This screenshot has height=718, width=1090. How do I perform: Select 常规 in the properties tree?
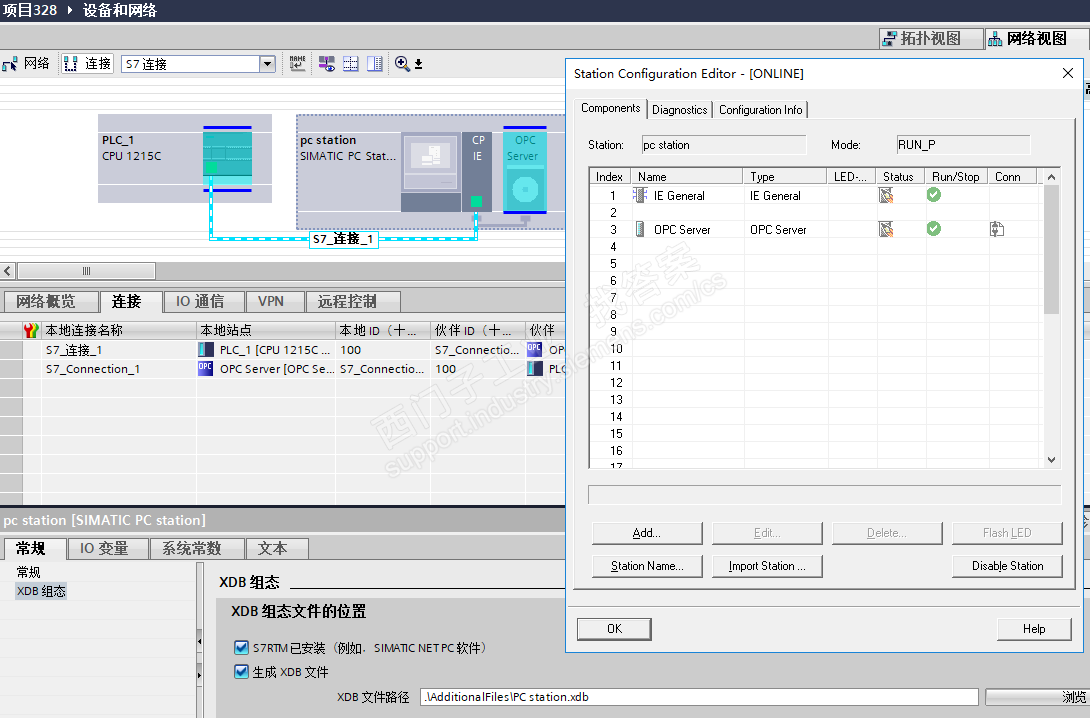click(29, 572)
